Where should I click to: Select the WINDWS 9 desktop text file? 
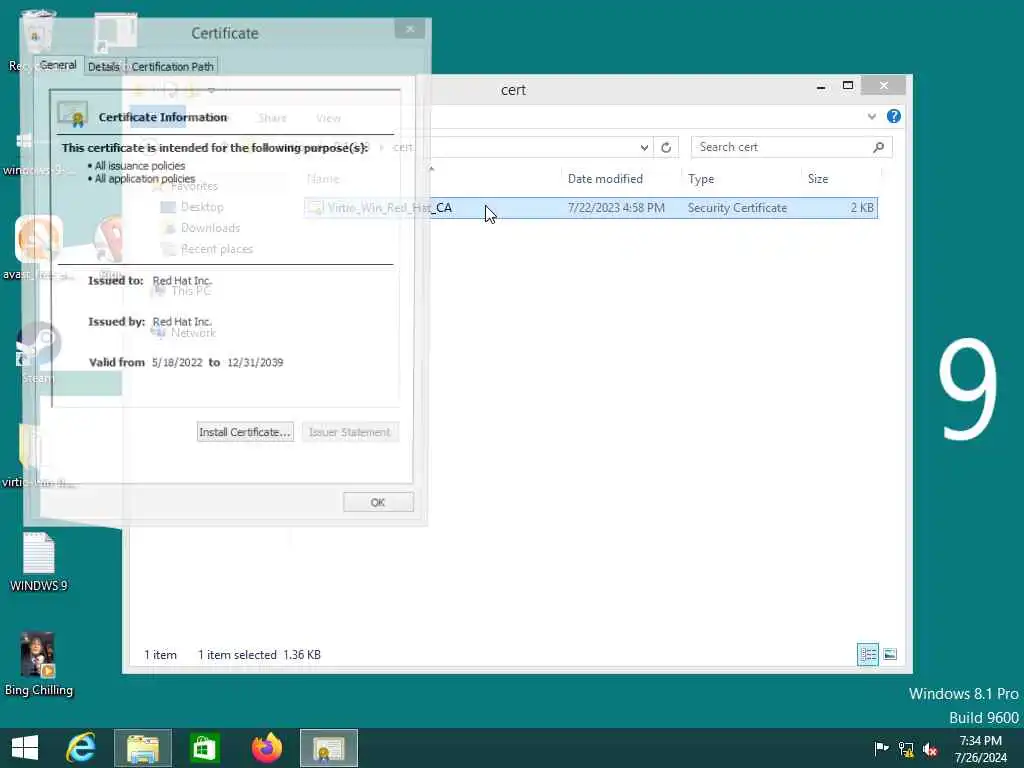coord(39,562)
